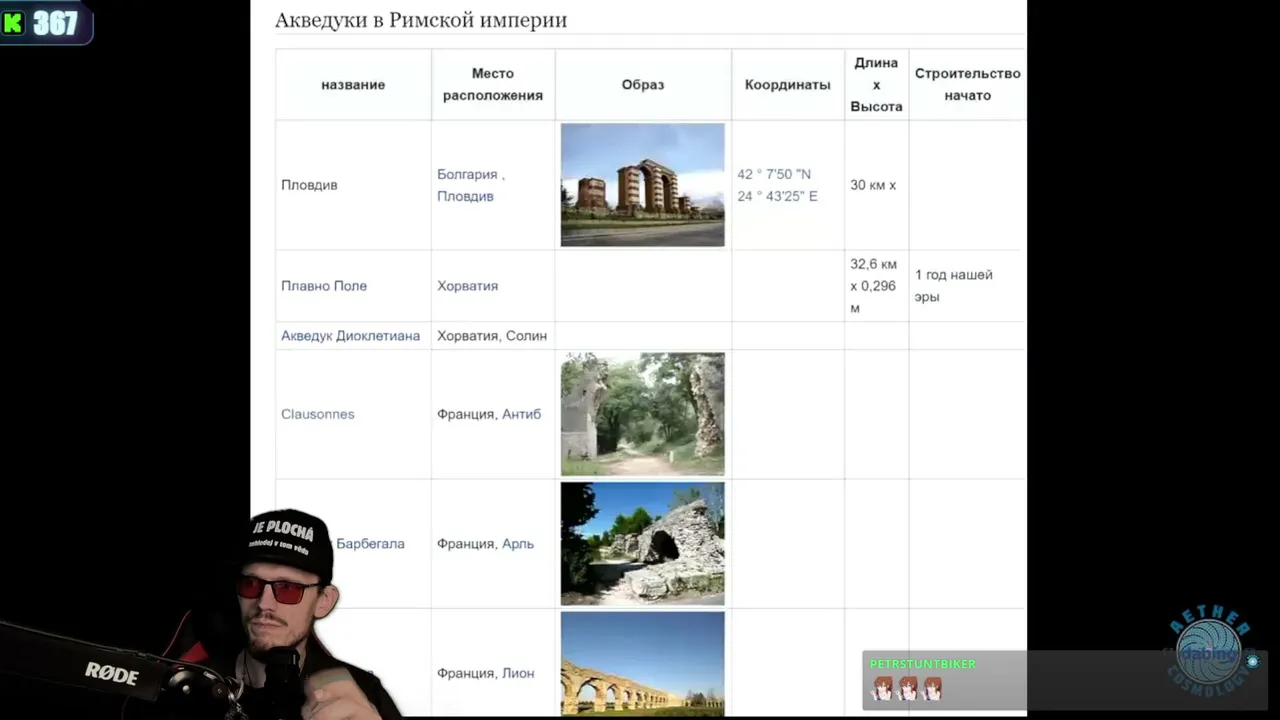Click the PETRSTUNTBIKER chat username
1280x720 pixels.
[923, 664]
